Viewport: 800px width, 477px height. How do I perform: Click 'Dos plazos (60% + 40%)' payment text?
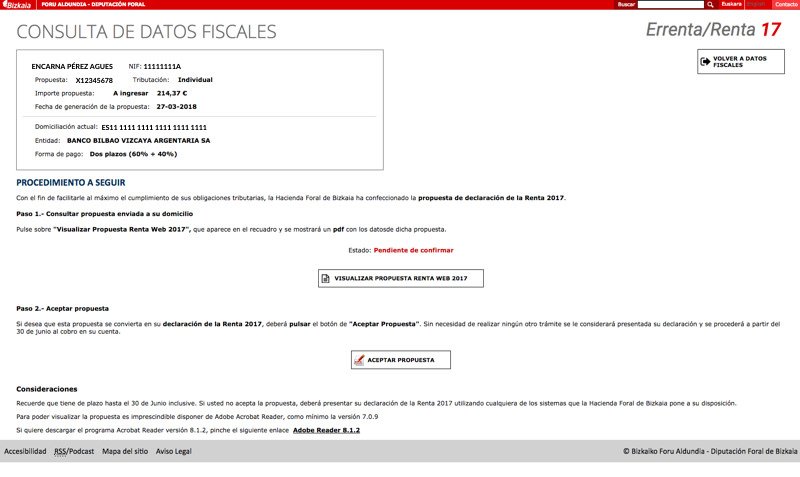[x=133, y=154]
